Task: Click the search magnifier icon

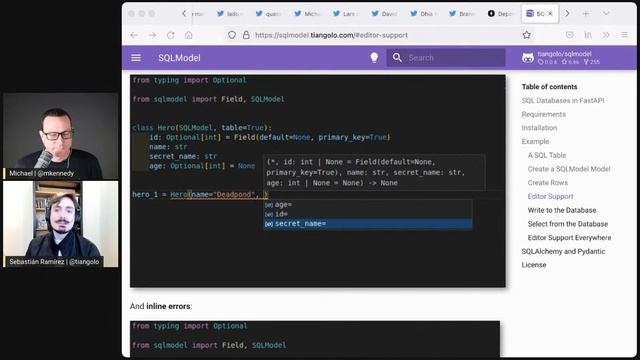Action: [x=397, y=58]
